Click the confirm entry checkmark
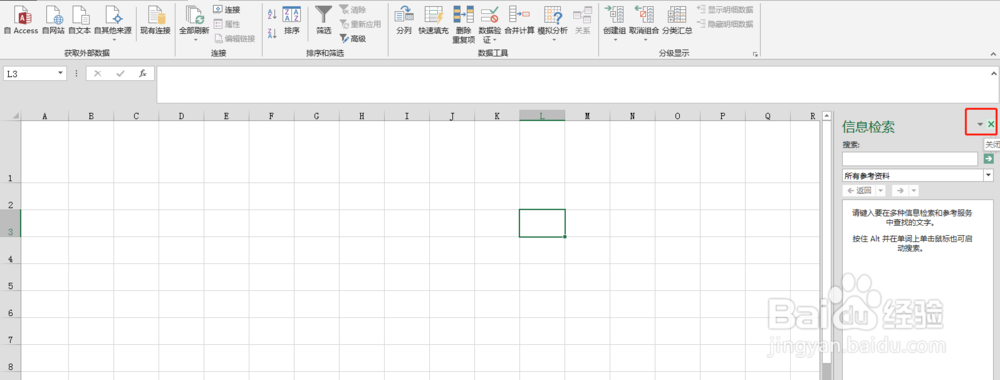Image resolution: width=1000 pixels, height=380 pixels. click(x=120, y=74)
